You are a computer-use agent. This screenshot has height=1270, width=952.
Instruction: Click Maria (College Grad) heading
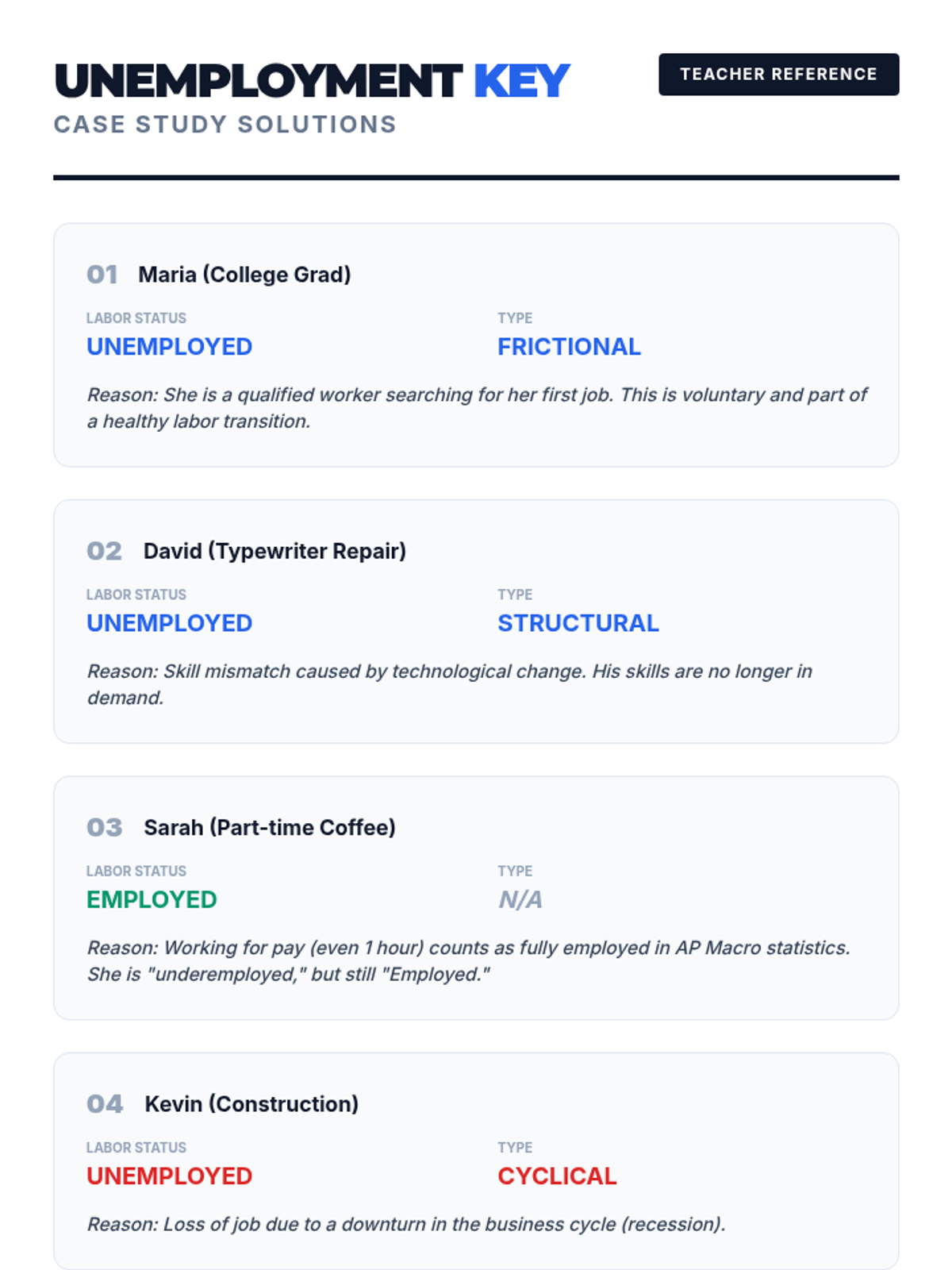244,275
